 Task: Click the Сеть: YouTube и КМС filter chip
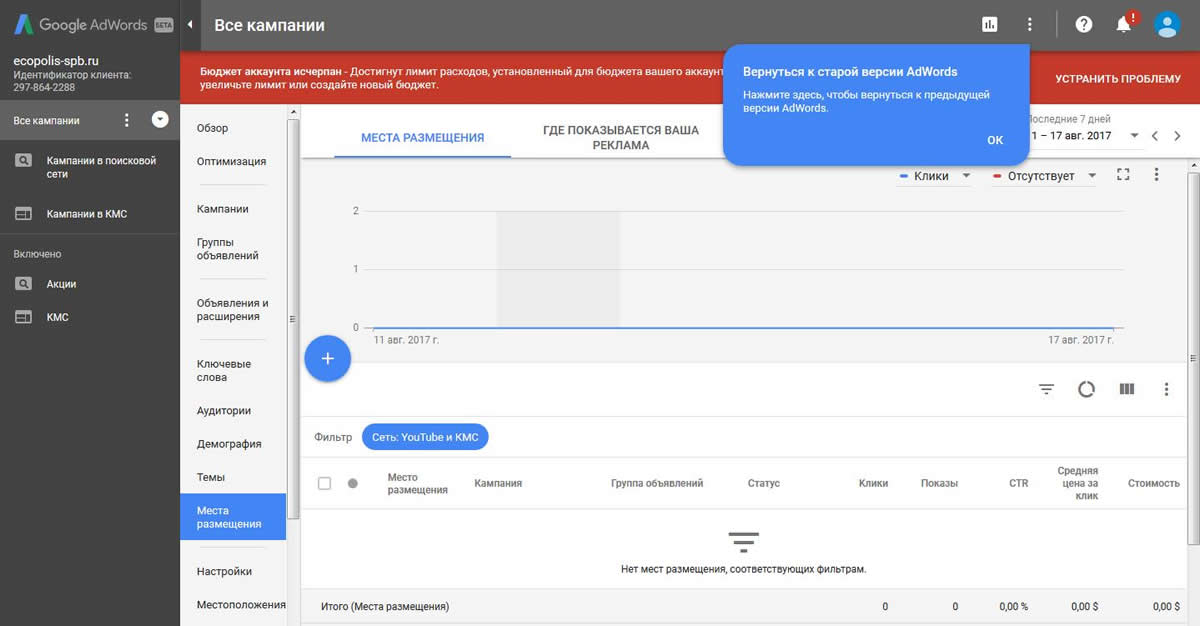(x=425, y=437)
